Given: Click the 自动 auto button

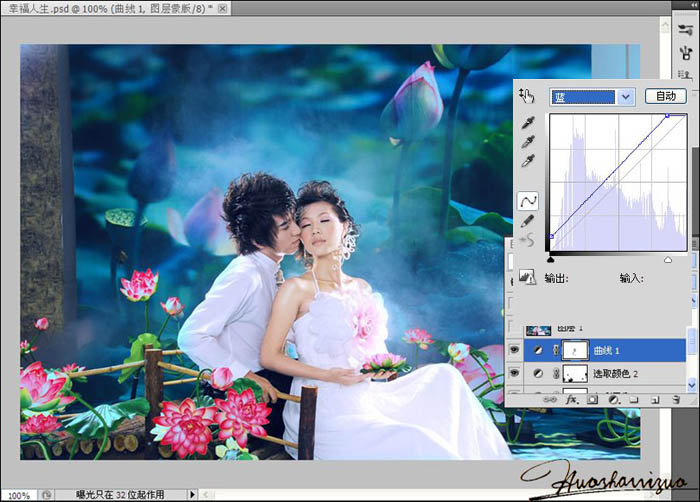Looking at the screenshot, I should click(x=665, y=97).
